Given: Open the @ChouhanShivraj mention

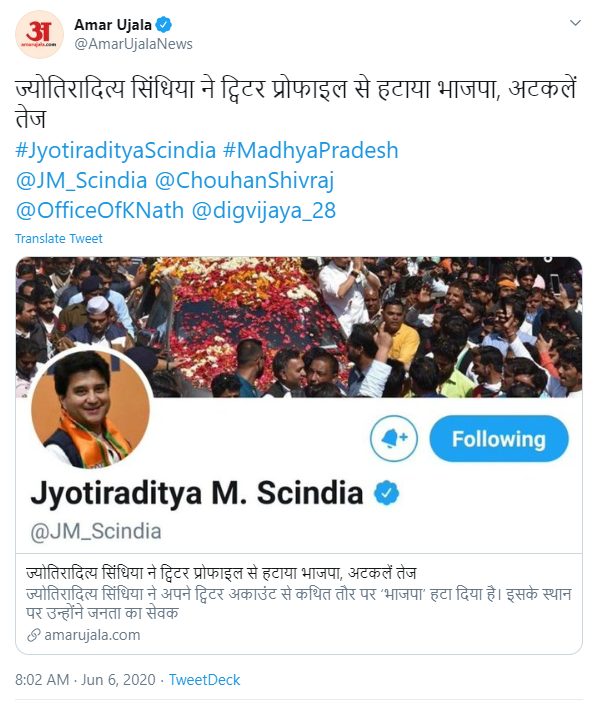Looking at the screenshot, I should coord(244,181).
